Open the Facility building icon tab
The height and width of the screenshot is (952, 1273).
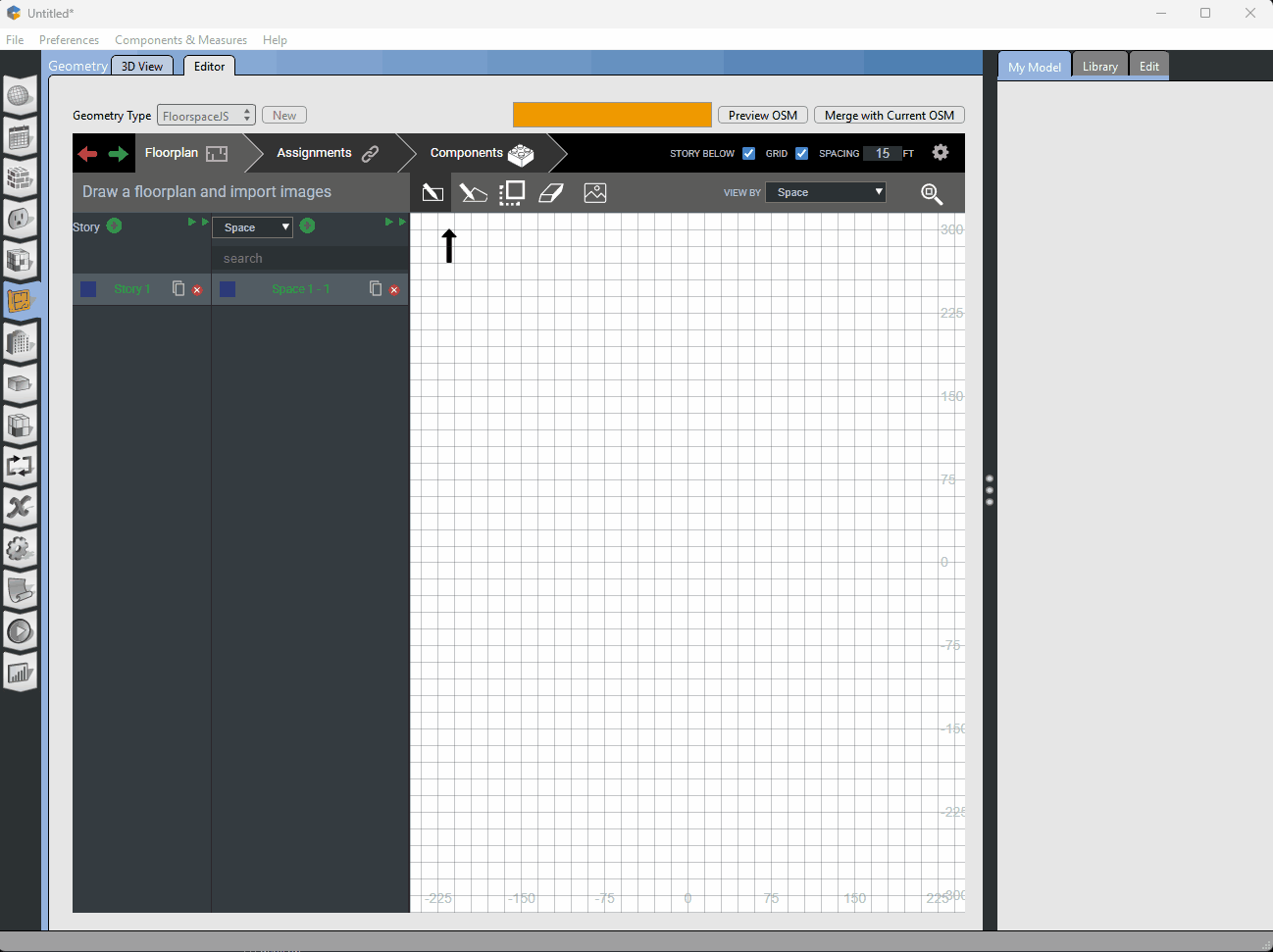pos(20,342)
